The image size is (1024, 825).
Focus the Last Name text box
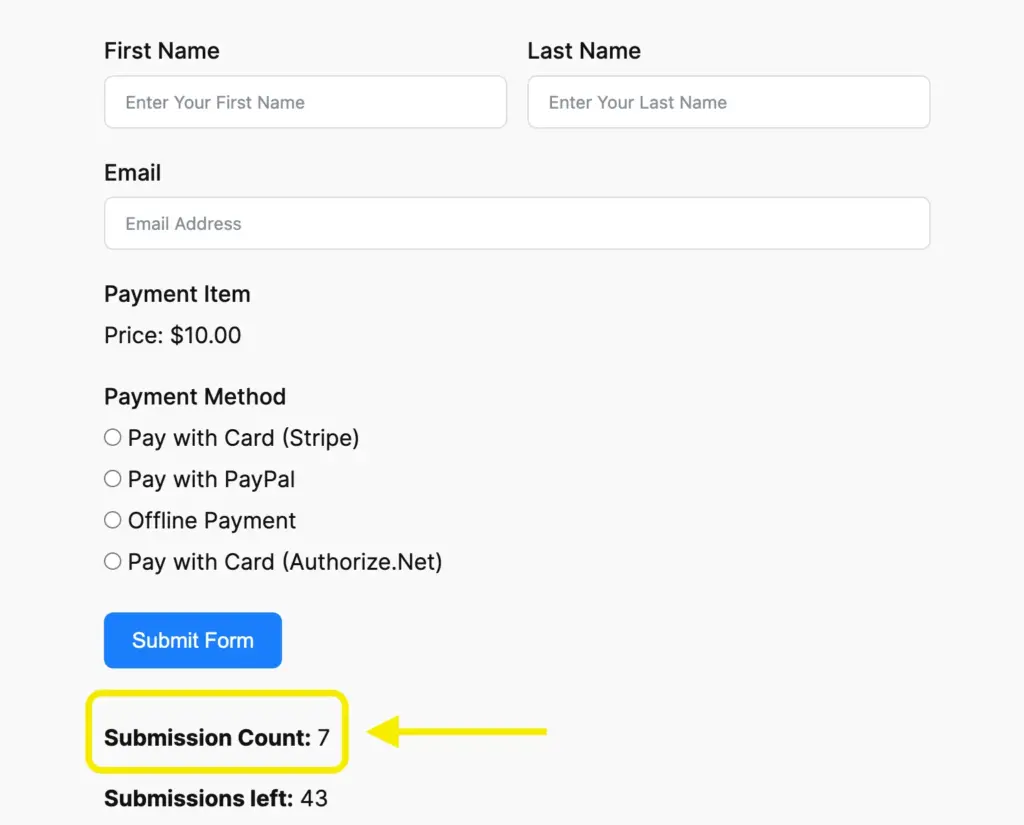(x=728, y=102)
